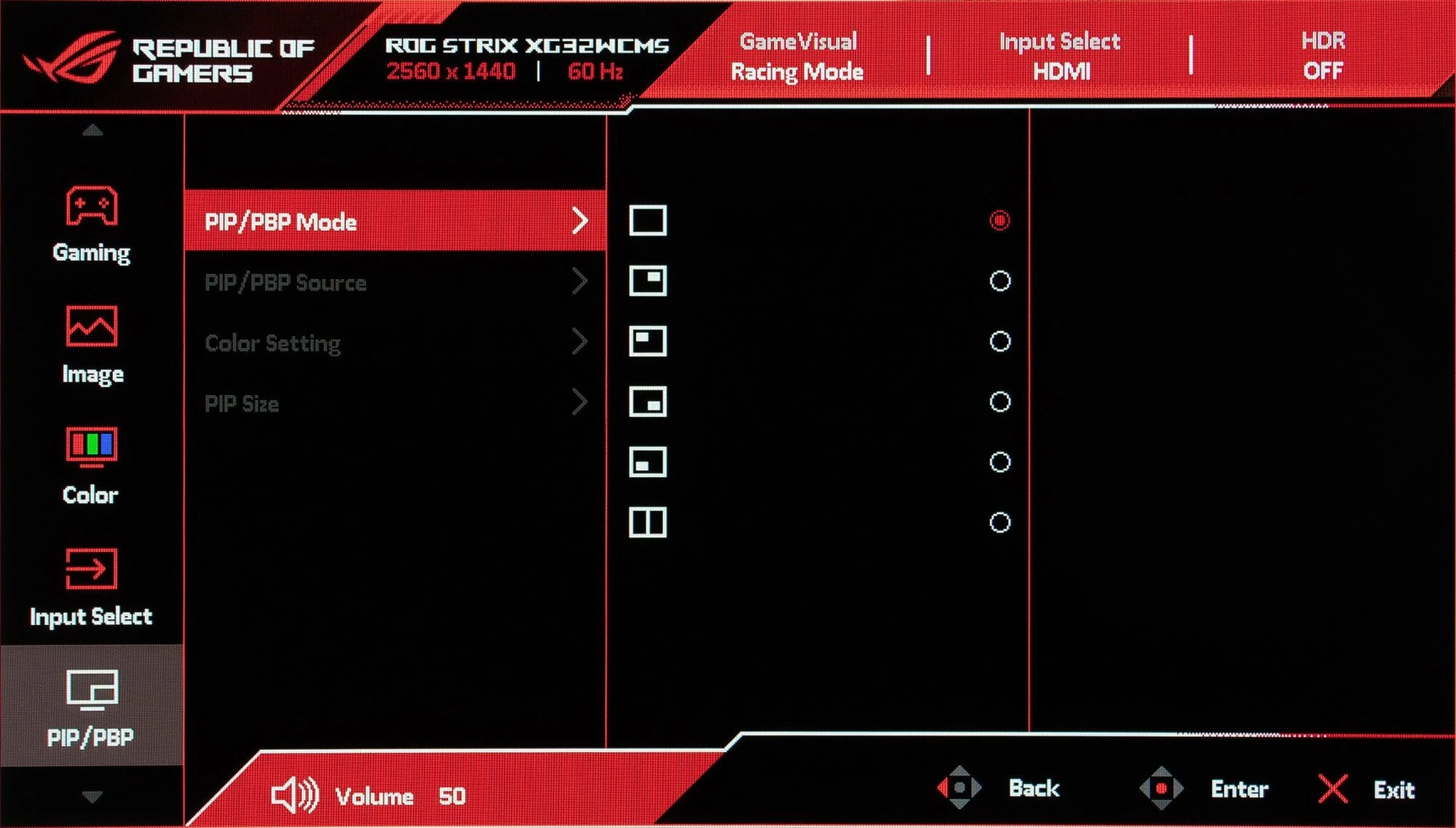Click the HDR OFF status
Screen dimensions: 1456x828
click(1323, 55)
